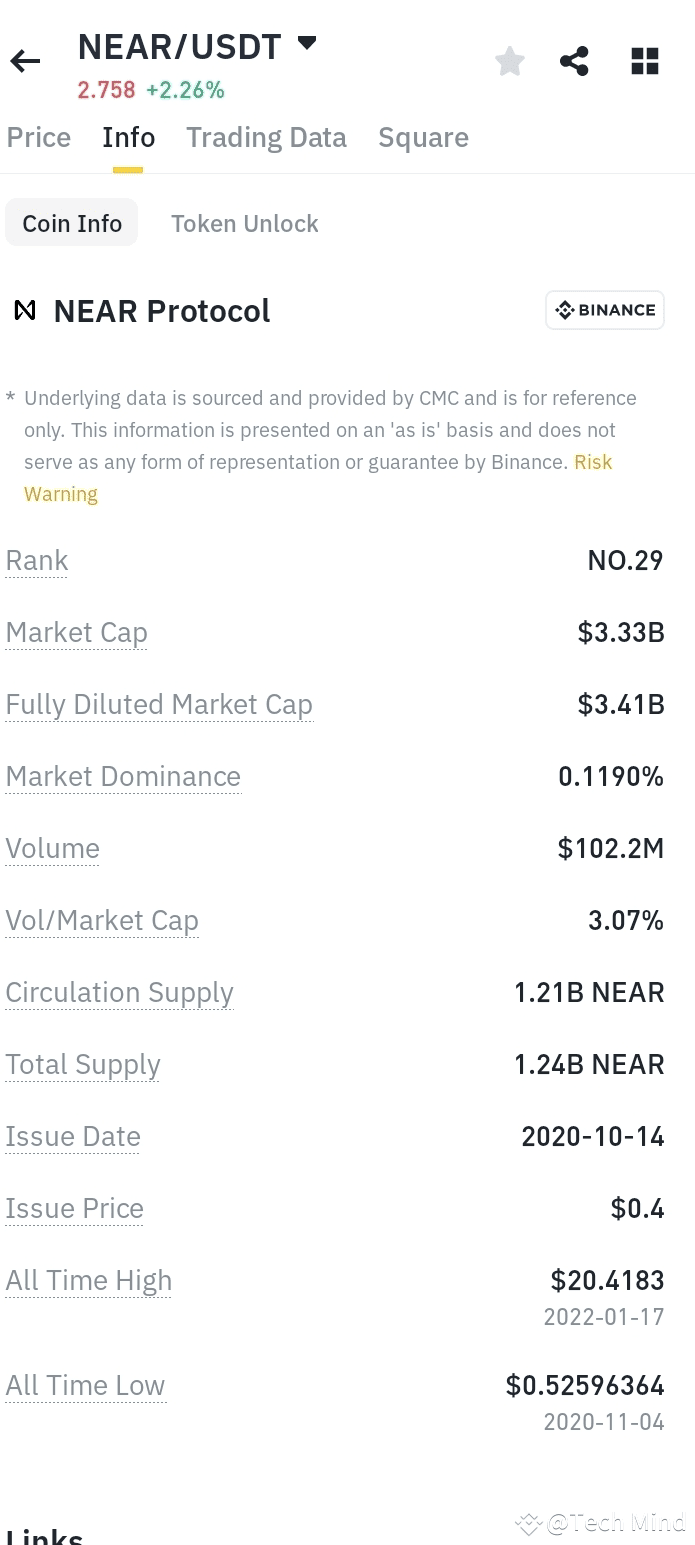Select the Info tab
695x1545 pixels.
click(129, 137)
